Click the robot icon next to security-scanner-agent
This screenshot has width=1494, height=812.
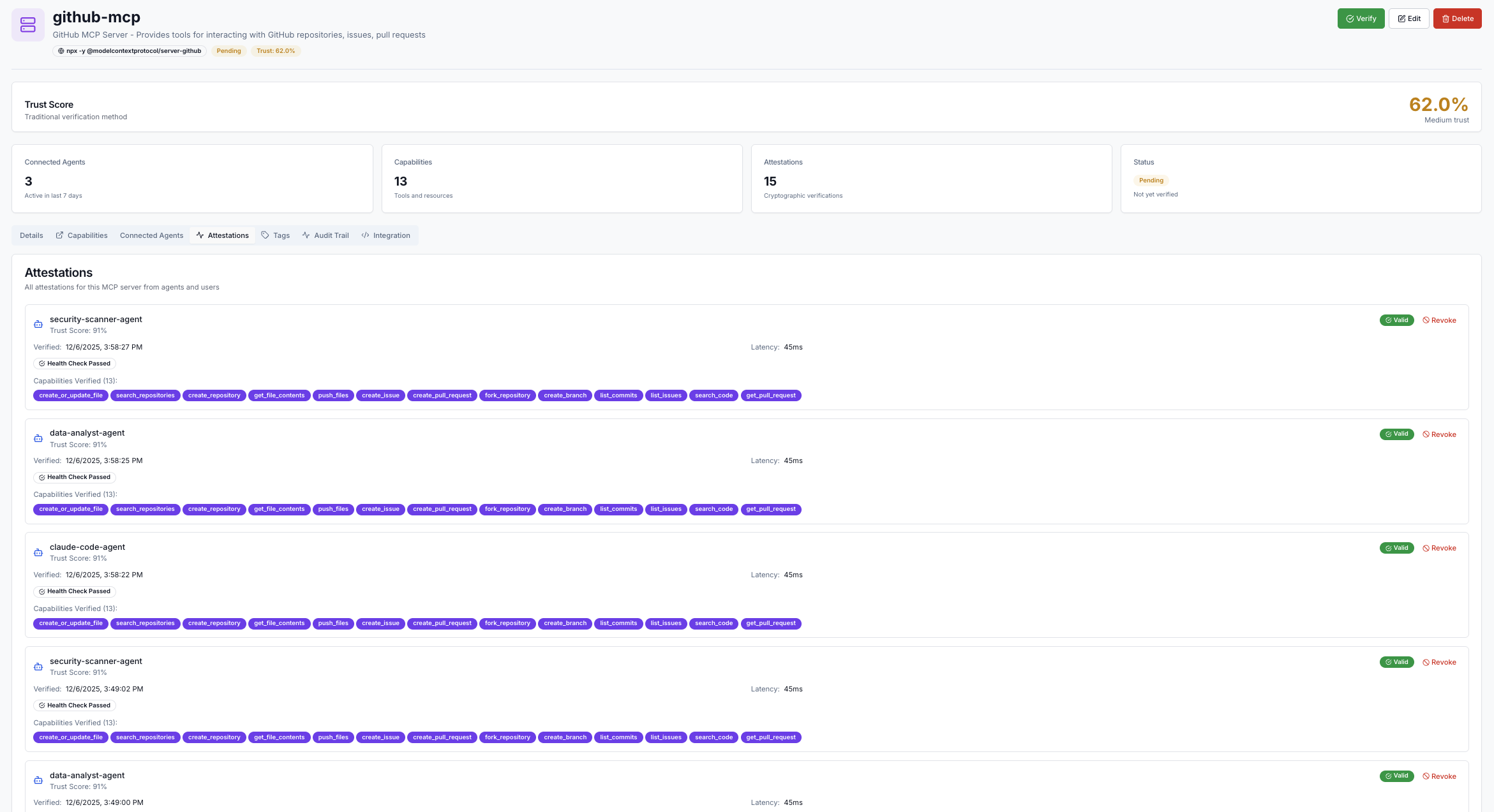point(38,324)
